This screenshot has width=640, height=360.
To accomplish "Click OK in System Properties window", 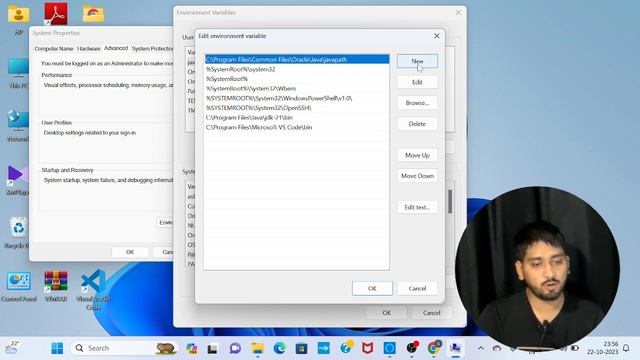I will (130, 252).
